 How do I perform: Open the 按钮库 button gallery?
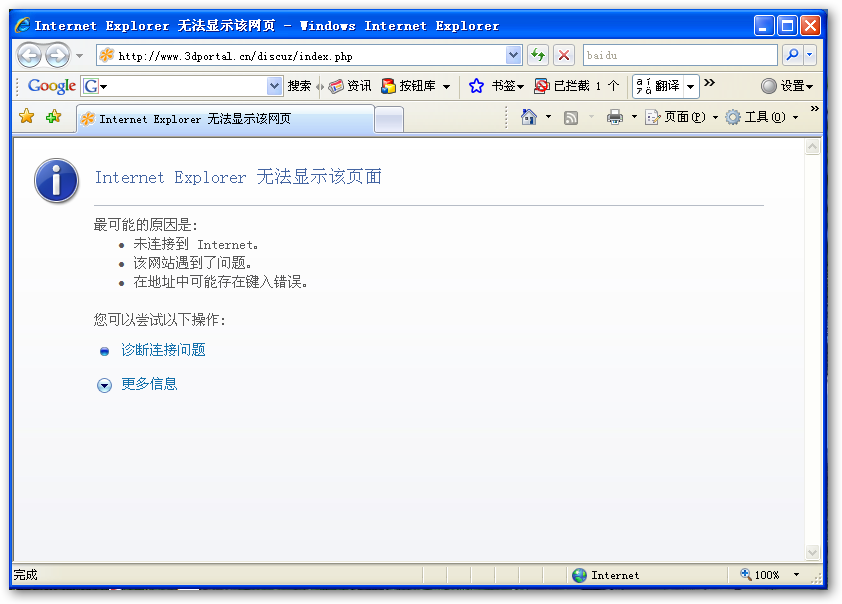(409, 86)
